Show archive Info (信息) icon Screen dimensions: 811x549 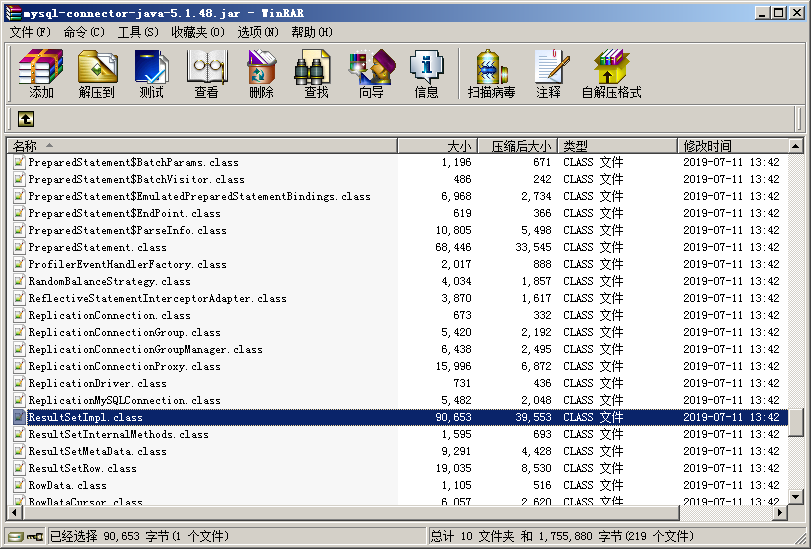(x=426, y=73)
